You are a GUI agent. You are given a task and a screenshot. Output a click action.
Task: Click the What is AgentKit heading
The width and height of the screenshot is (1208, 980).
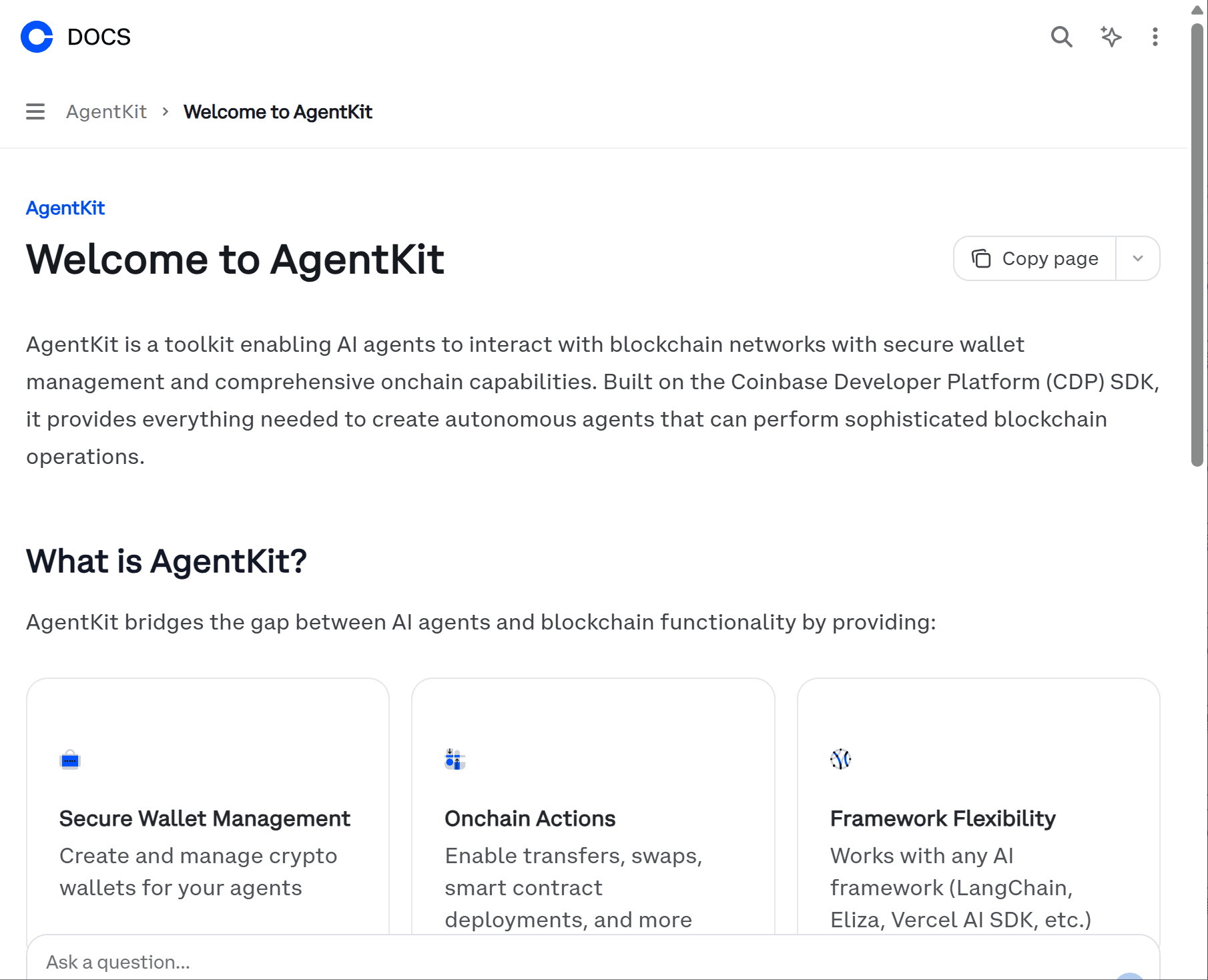point(166,561)
